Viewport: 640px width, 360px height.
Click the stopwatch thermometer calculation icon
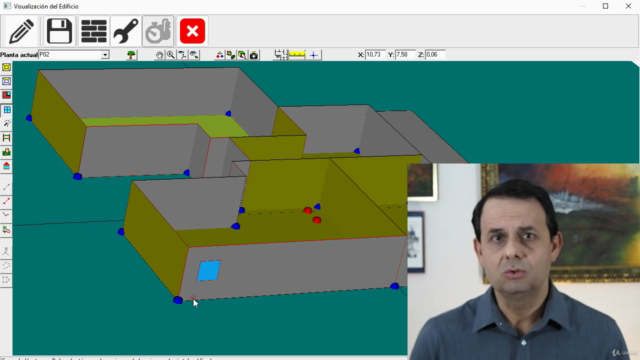(x=158, y=31)
